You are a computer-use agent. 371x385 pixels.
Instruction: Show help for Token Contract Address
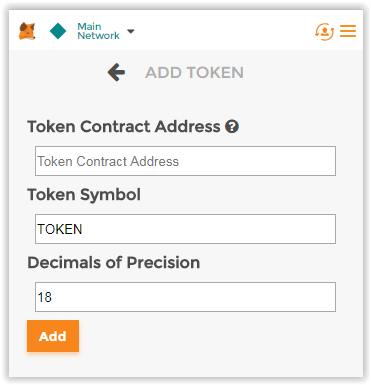tap(232, 127)
